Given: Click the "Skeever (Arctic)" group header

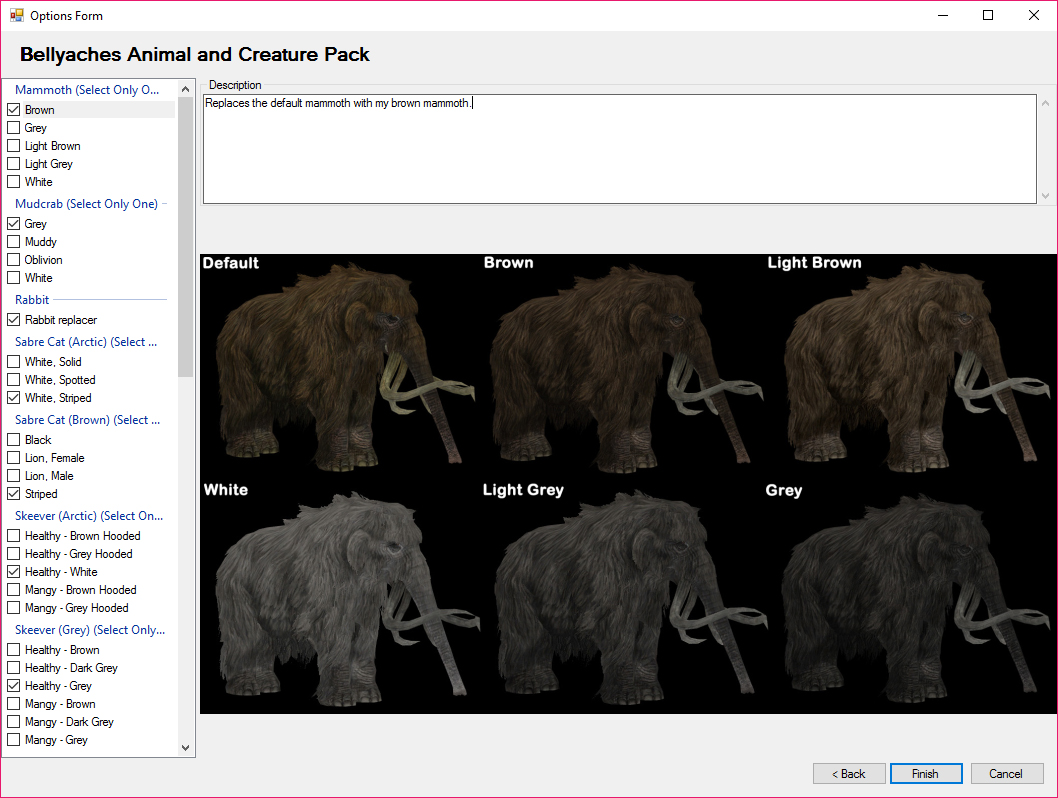Looking at the screenshot, I should [x=89, y=516].
